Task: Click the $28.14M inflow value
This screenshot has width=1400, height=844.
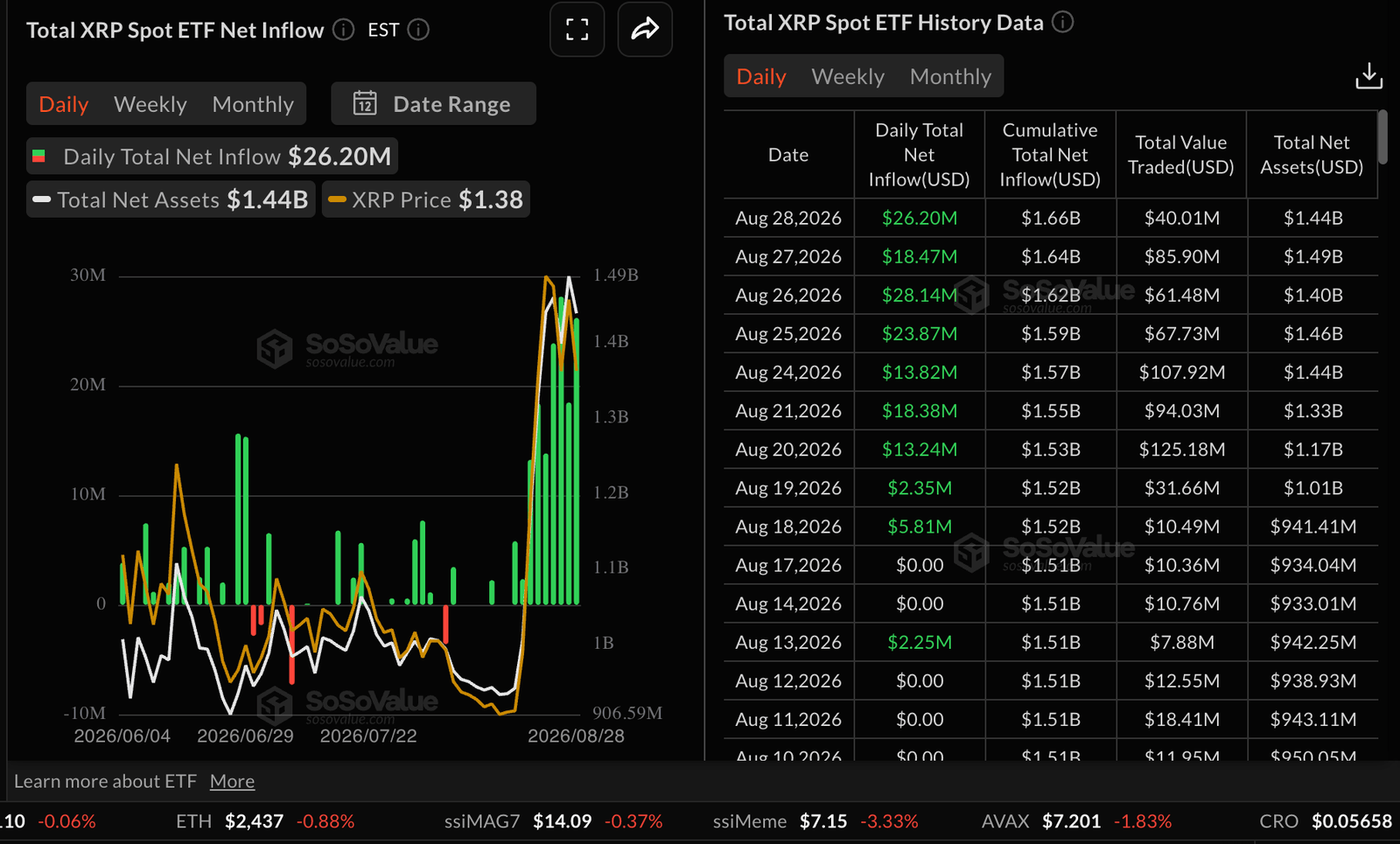Action: [x=920, y=295]
